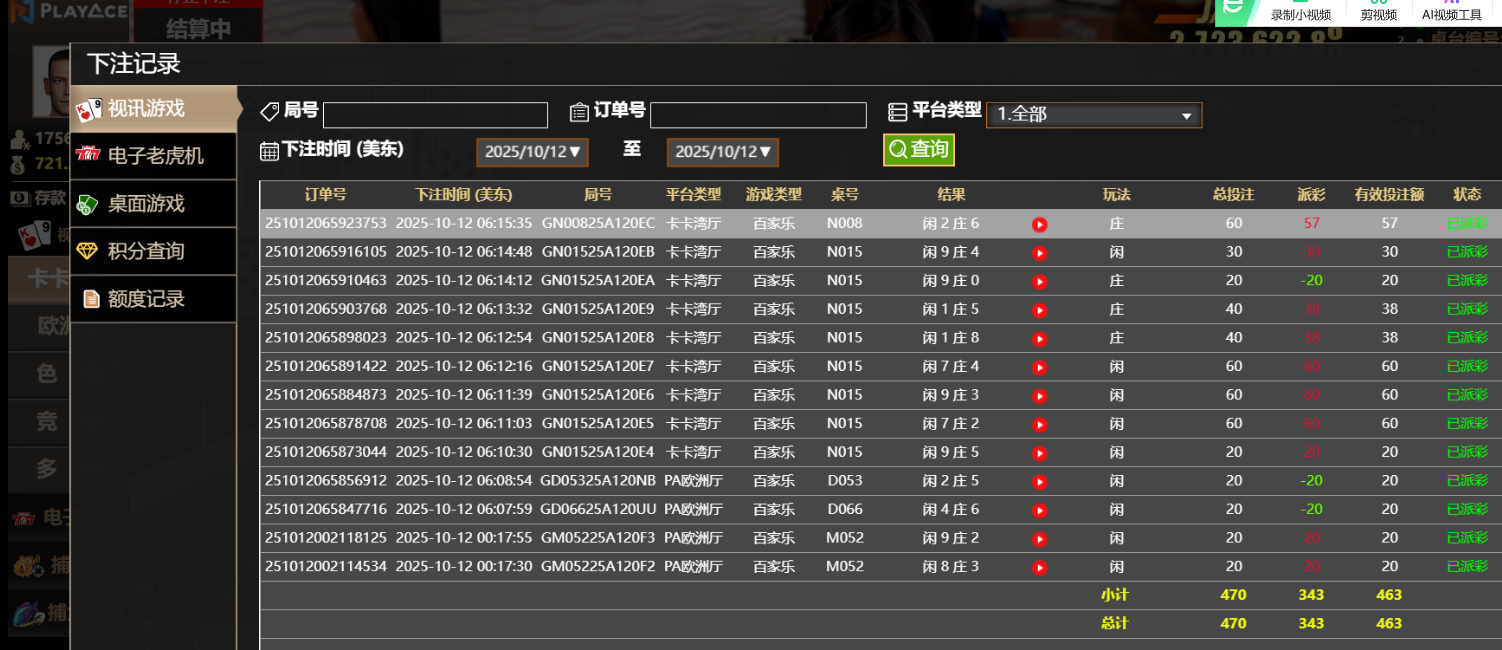Open the 桌面游戏 category
The width and height of the screenshot is (1502, 650).
(153, 204)
